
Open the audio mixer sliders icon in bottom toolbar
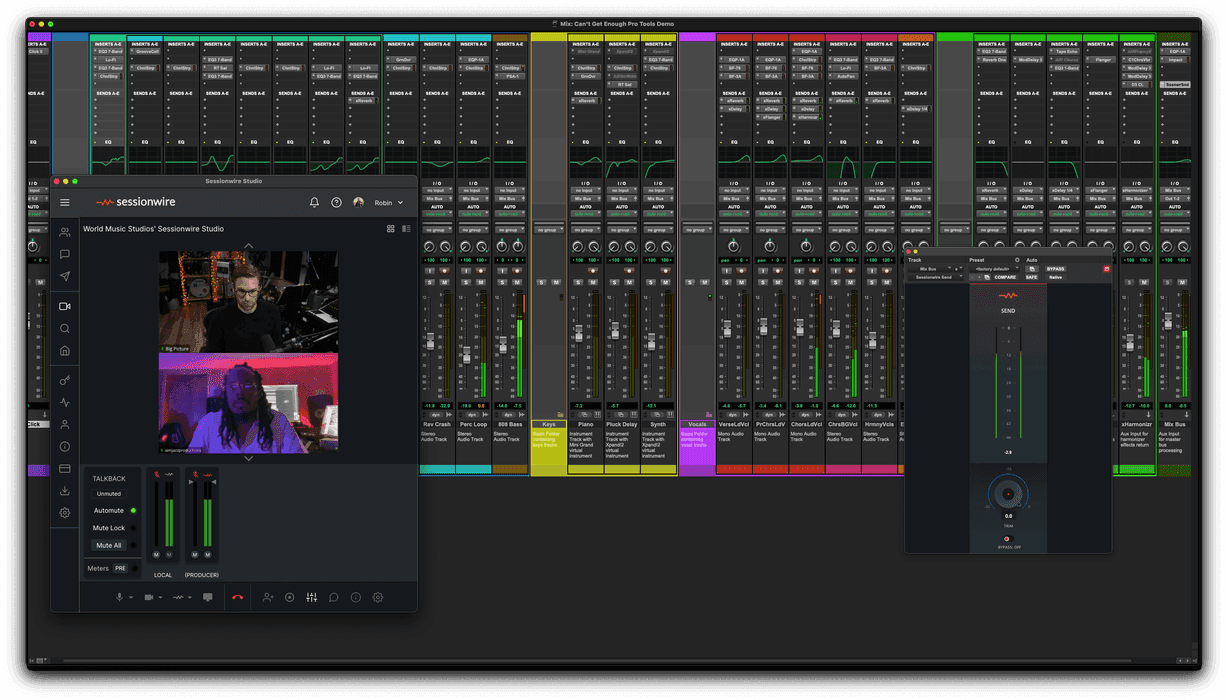[312, 596]
